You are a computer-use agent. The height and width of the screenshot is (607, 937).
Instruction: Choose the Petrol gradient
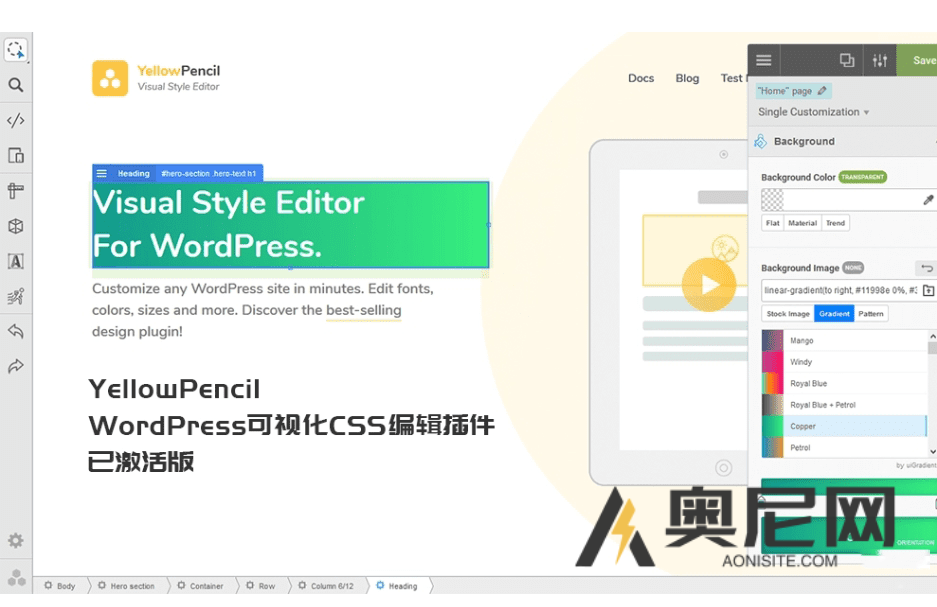(844, 447)
